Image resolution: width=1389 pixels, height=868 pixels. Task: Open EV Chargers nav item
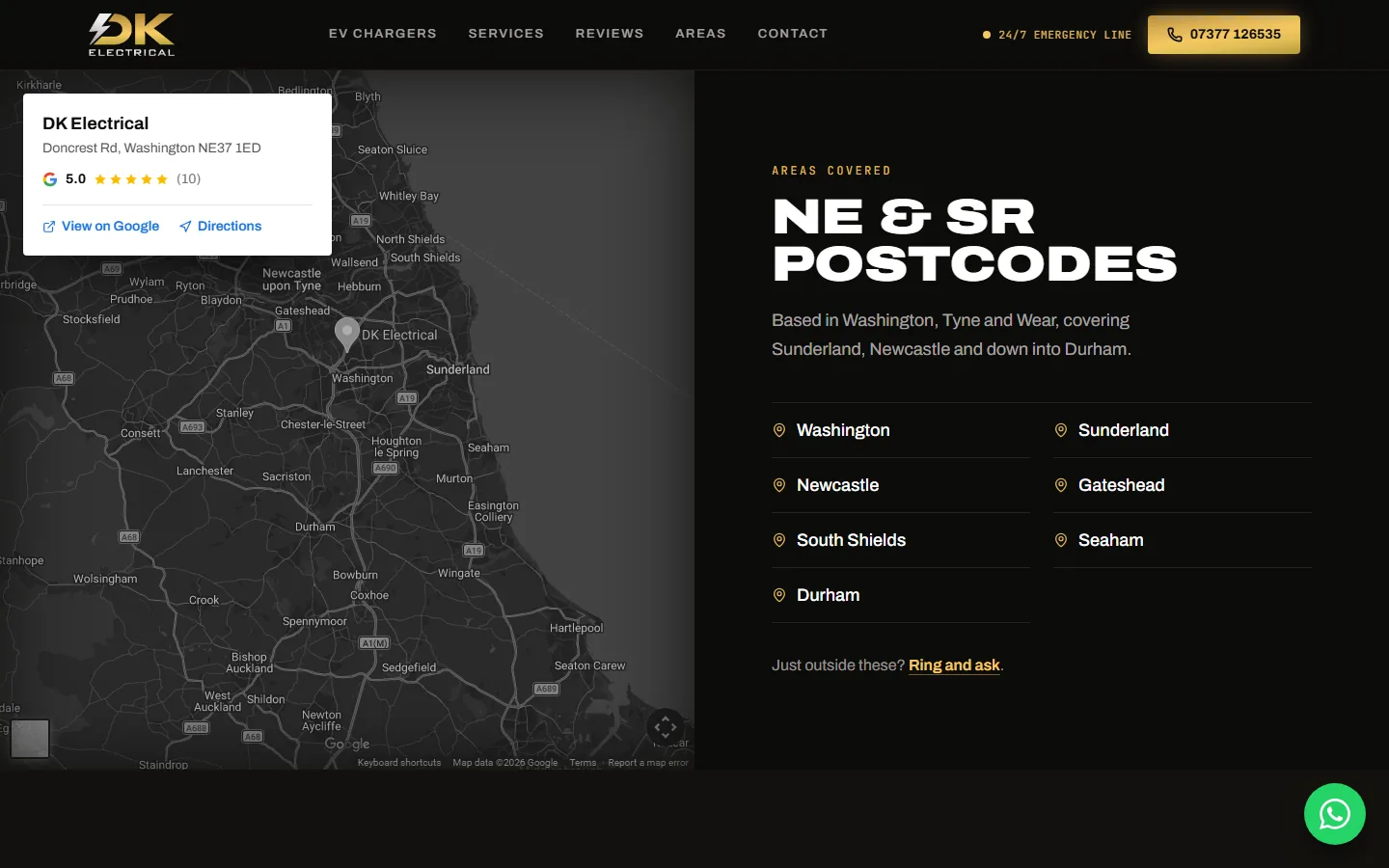(383, 34)
